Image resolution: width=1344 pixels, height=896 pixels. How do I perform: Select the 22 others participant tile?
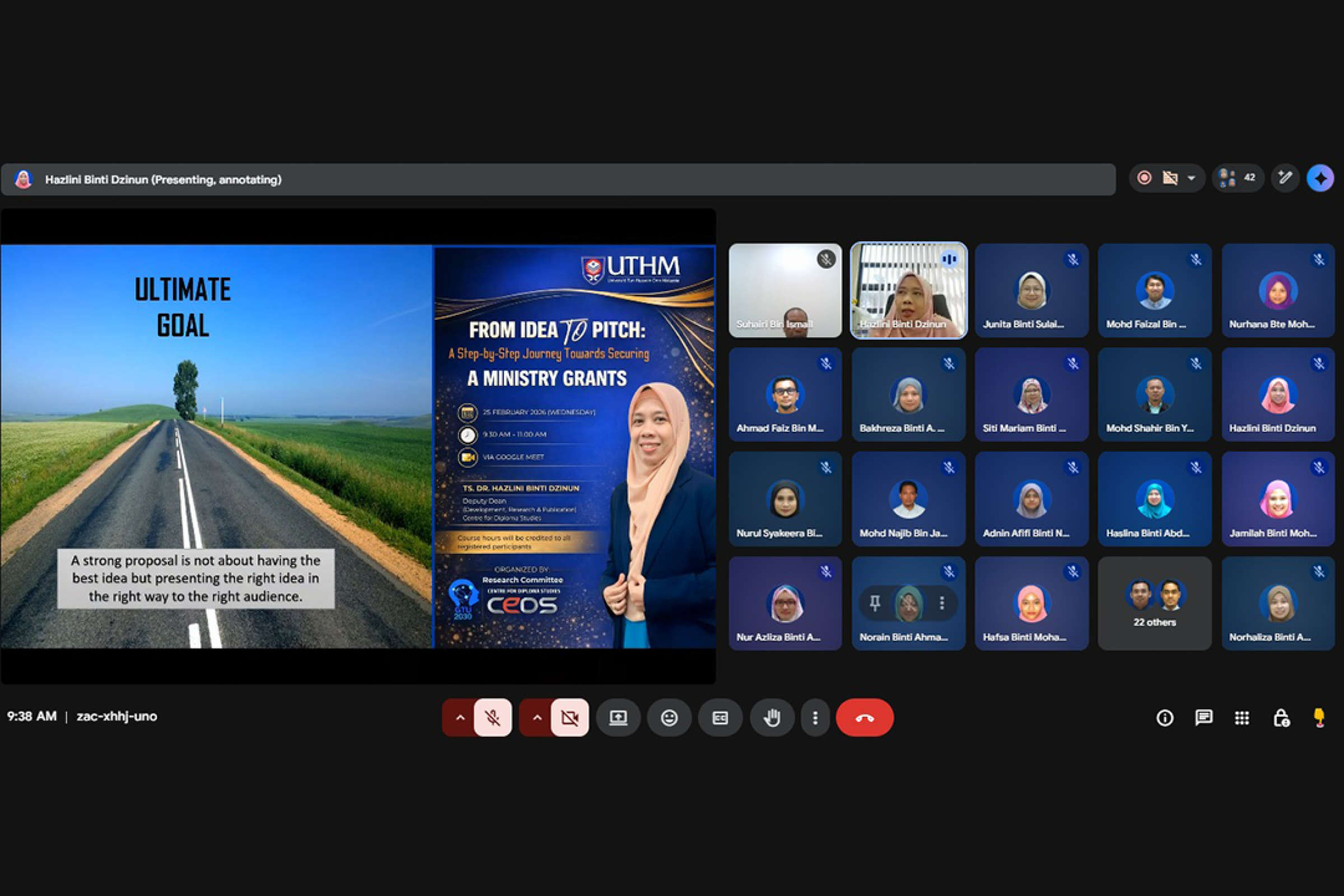[1155, 604]
